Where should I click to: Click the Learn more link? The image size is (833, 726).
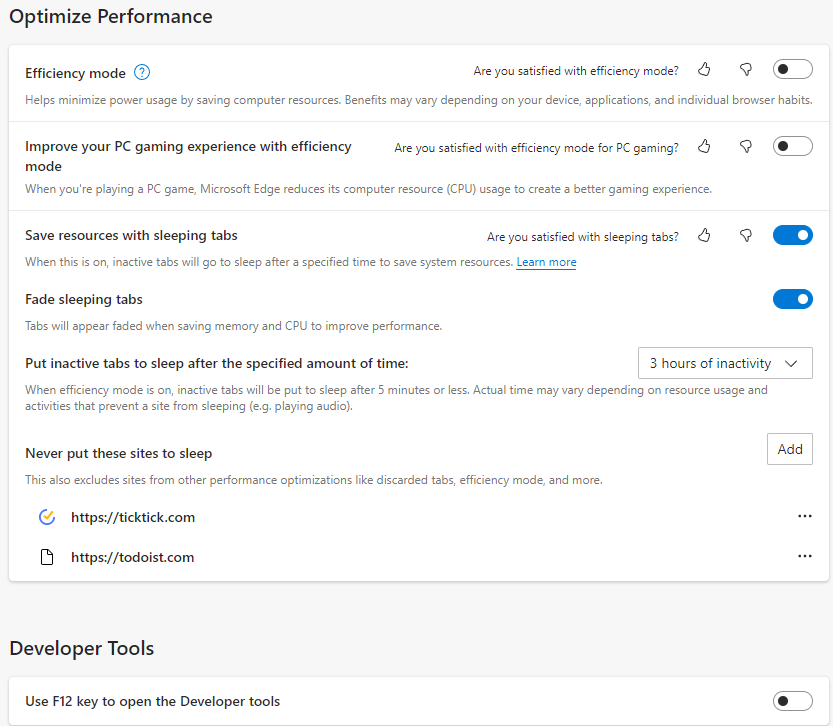coord(546,262)
